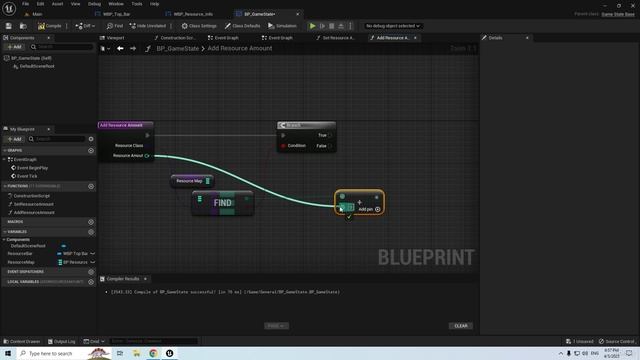Screen dimensions: 640x360
Task: Open ResourceMap variable type dropdown
Action: [x=76, y=262]
